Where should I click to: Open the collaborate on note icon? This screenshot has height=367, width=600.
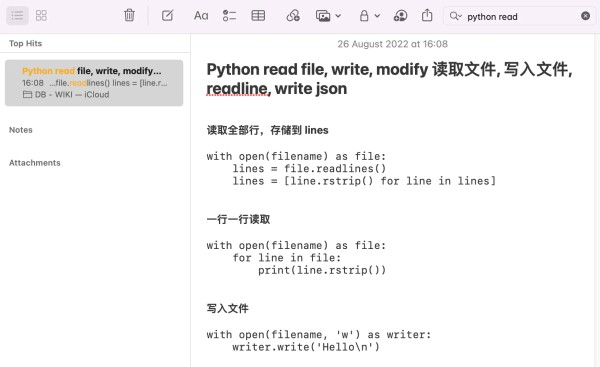[400, 16]
